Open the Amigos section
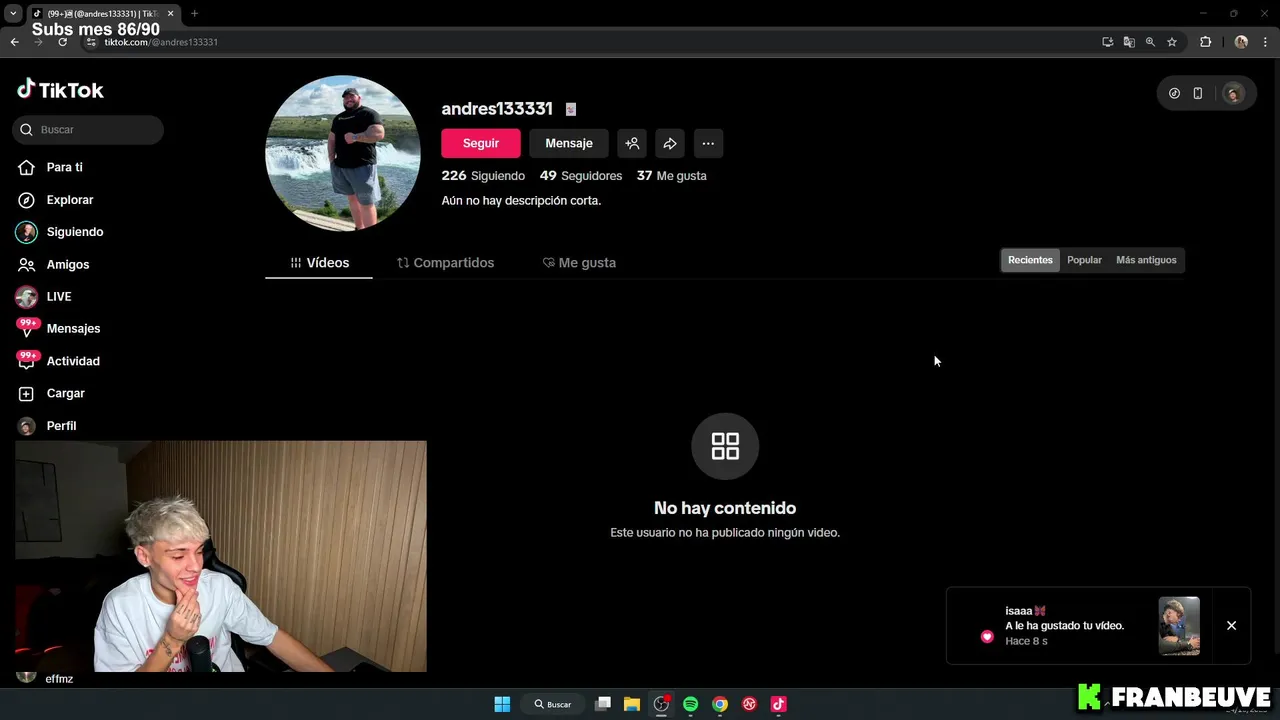 (54, 264)
